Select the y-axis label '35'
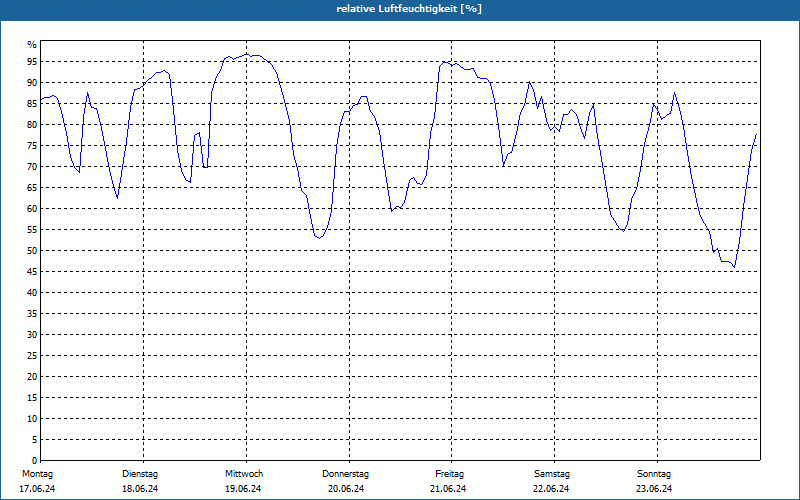 32,314
